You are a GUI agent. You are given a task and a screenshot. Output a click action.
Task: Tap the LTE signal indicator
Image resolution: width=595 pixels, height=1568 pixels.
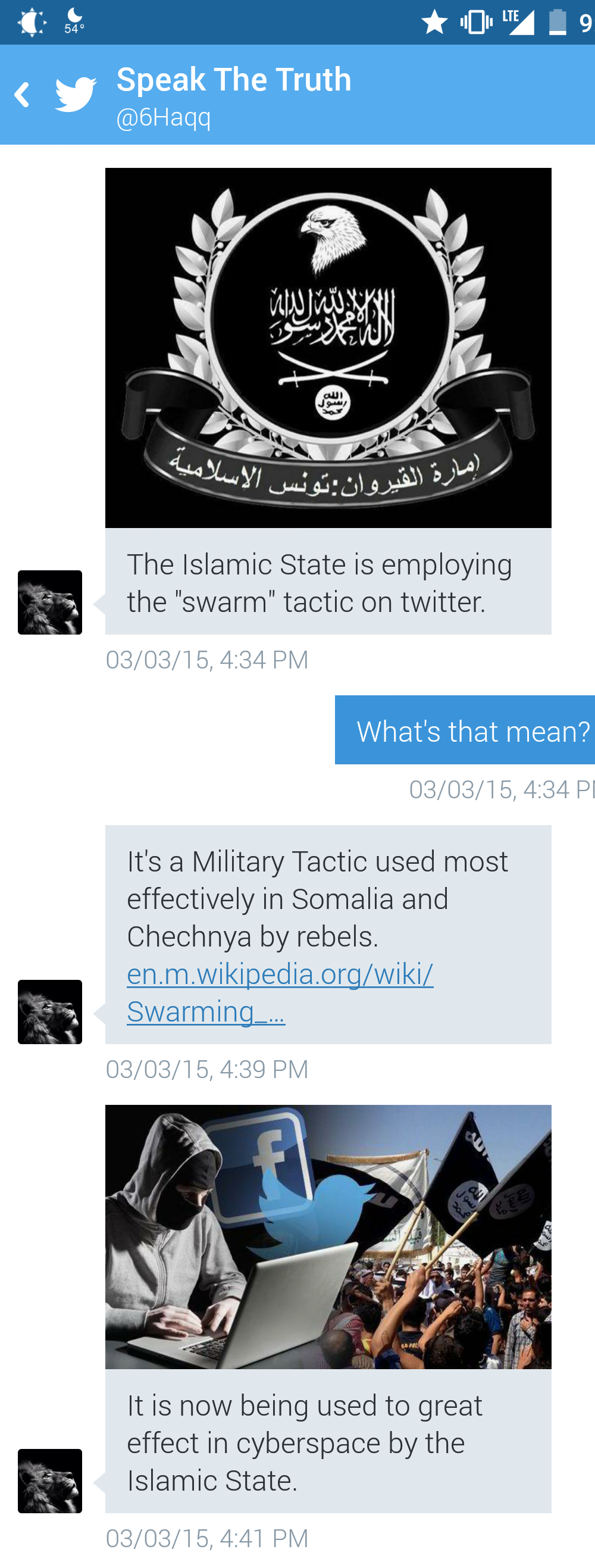coord(518,22)
